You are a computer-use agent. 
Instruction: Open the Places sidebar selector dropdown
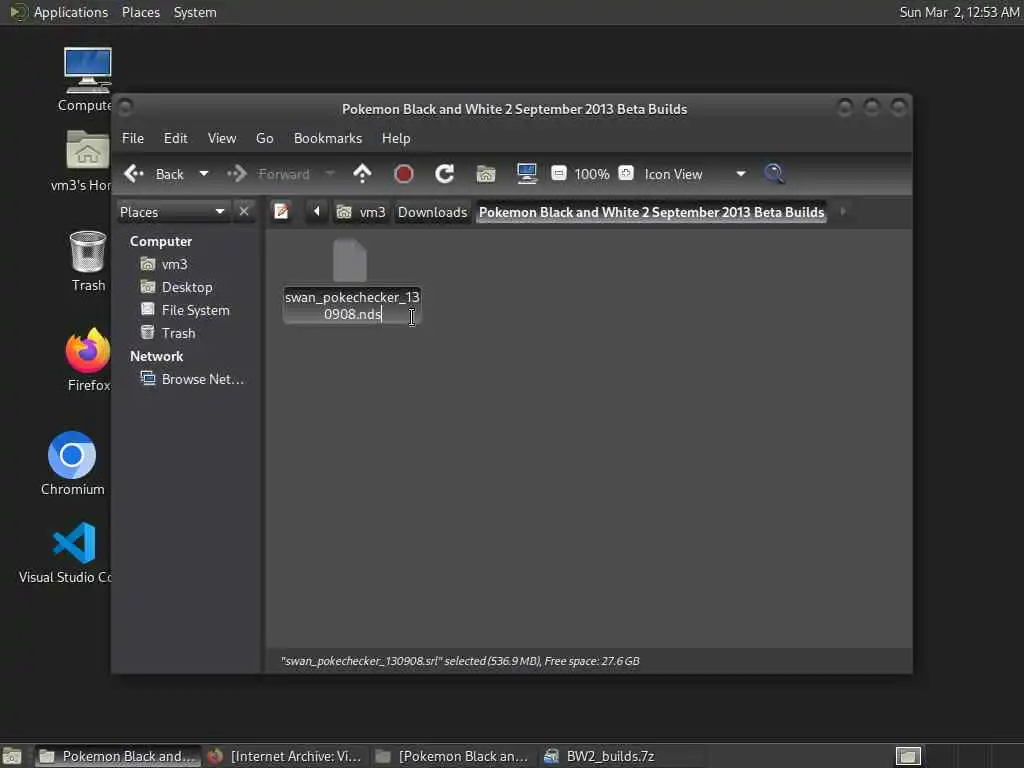(x=173, y=212)
